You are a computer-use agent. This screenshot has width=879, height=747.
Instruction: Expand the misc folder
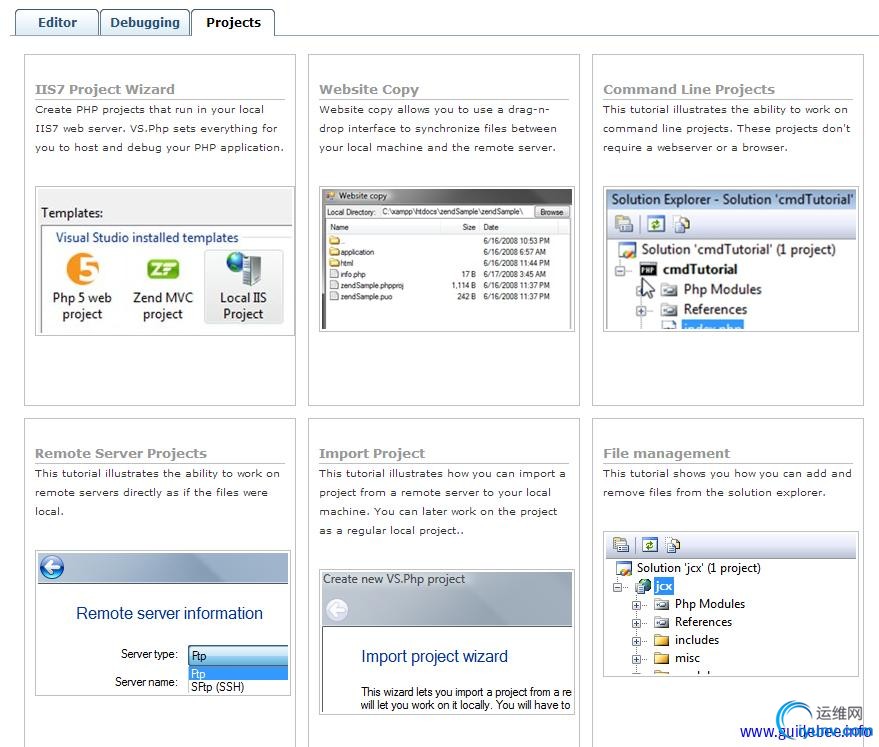(x=636, y=659)
